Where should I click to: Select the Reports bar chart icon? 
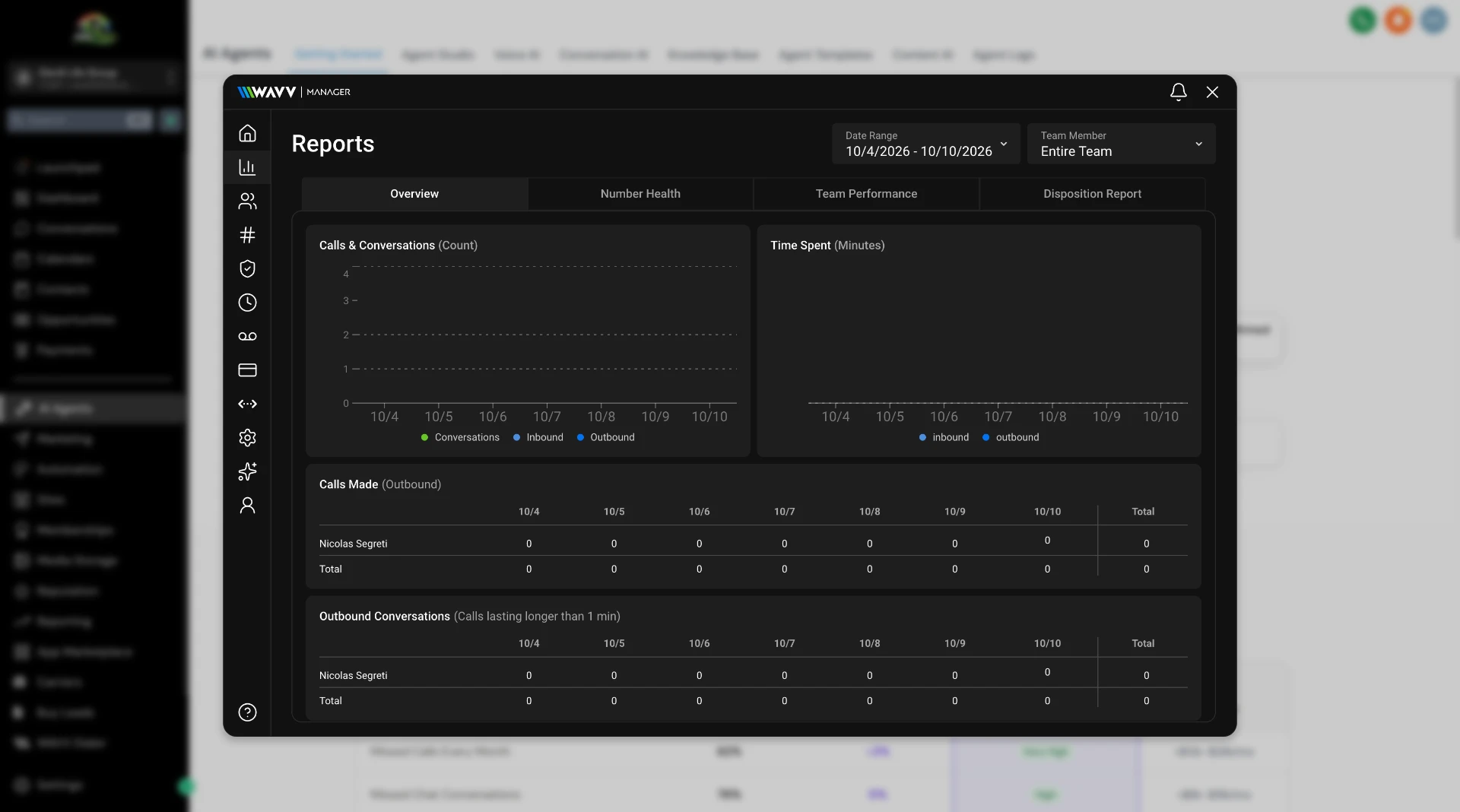pyautogui.click(x=247, y=167)
